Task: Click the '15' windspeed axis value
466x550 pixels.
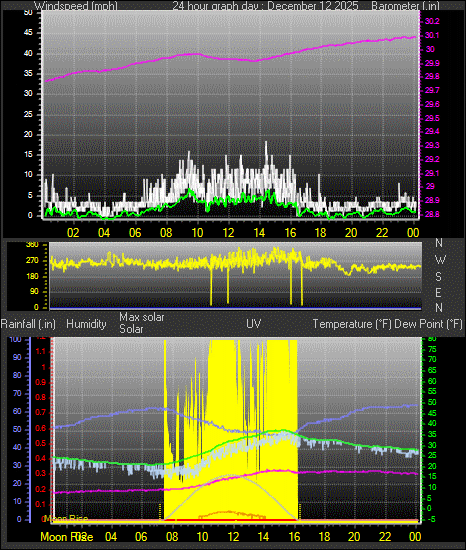Action: pyautogui.click(x=28, y=155)
